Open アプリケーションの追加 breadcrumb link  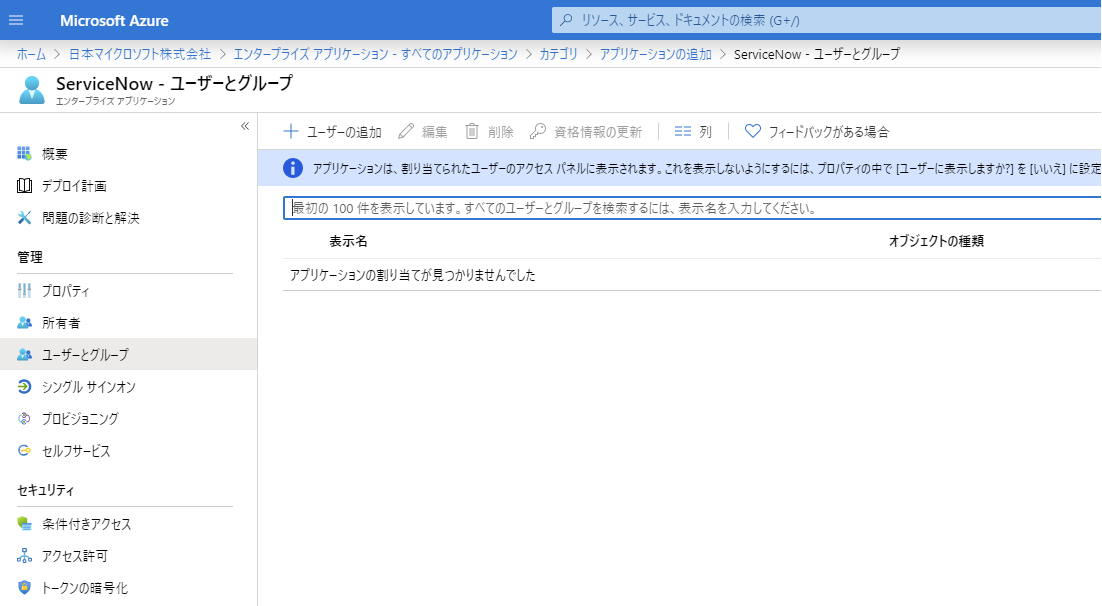pyautogui.click(x=656, y=54)
